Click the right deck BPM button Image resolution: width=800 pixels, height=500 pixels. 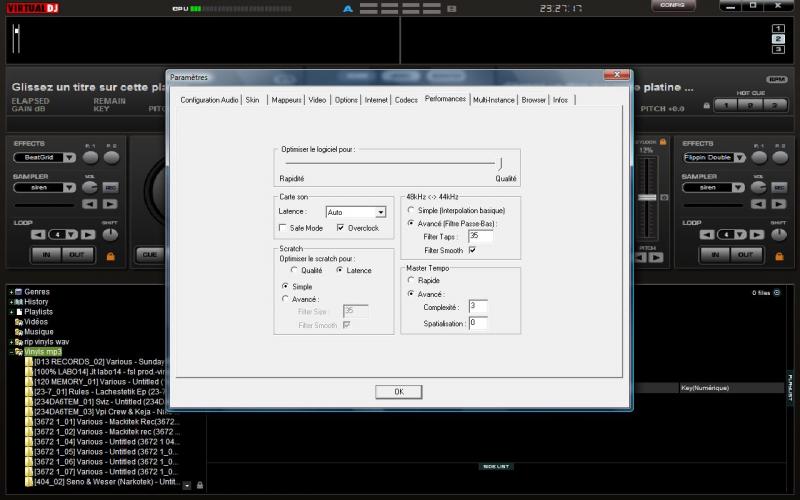point(777,80)
